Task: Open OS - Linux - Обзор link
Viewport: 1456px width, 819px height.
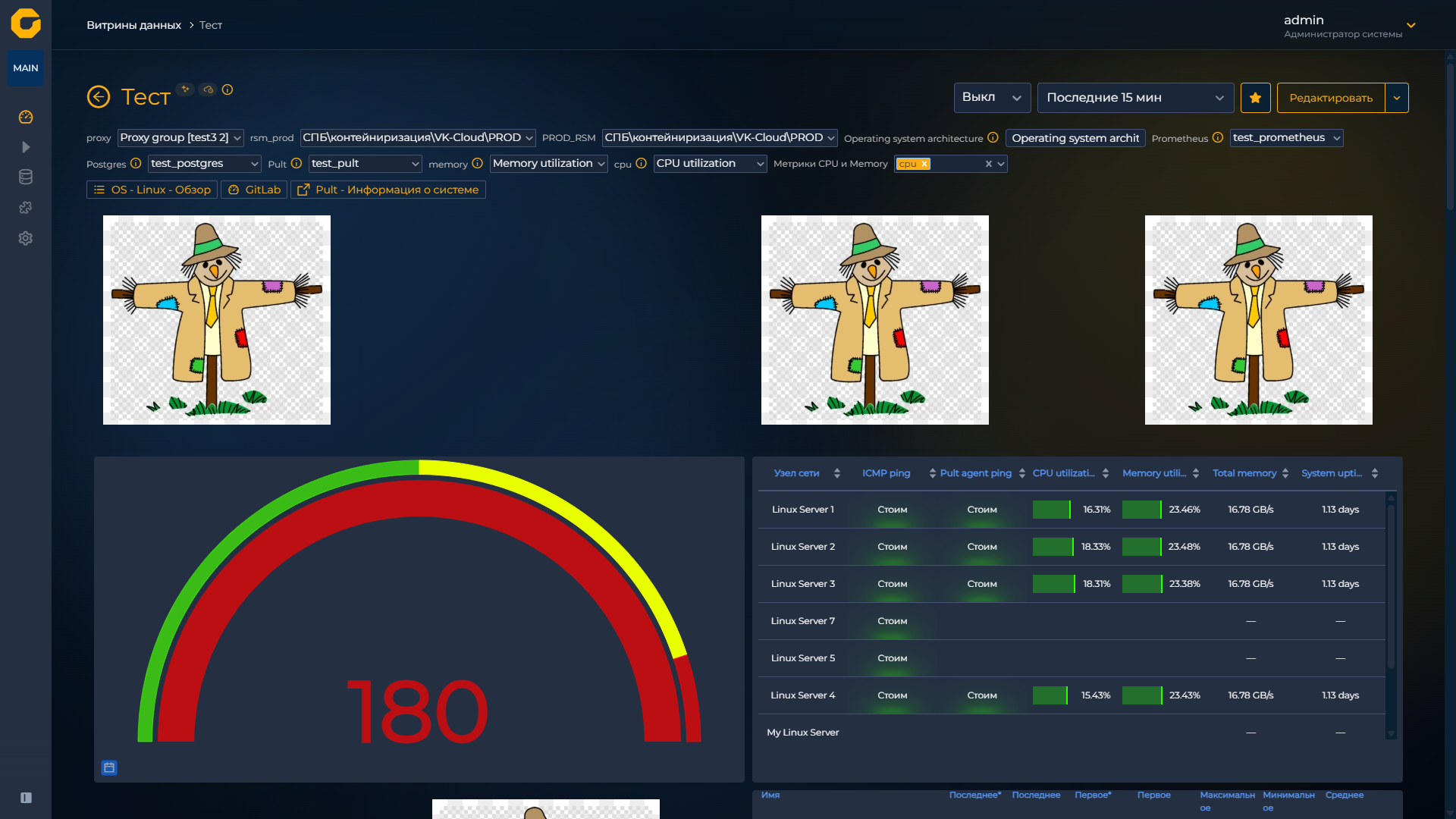Action: point(152,190)
